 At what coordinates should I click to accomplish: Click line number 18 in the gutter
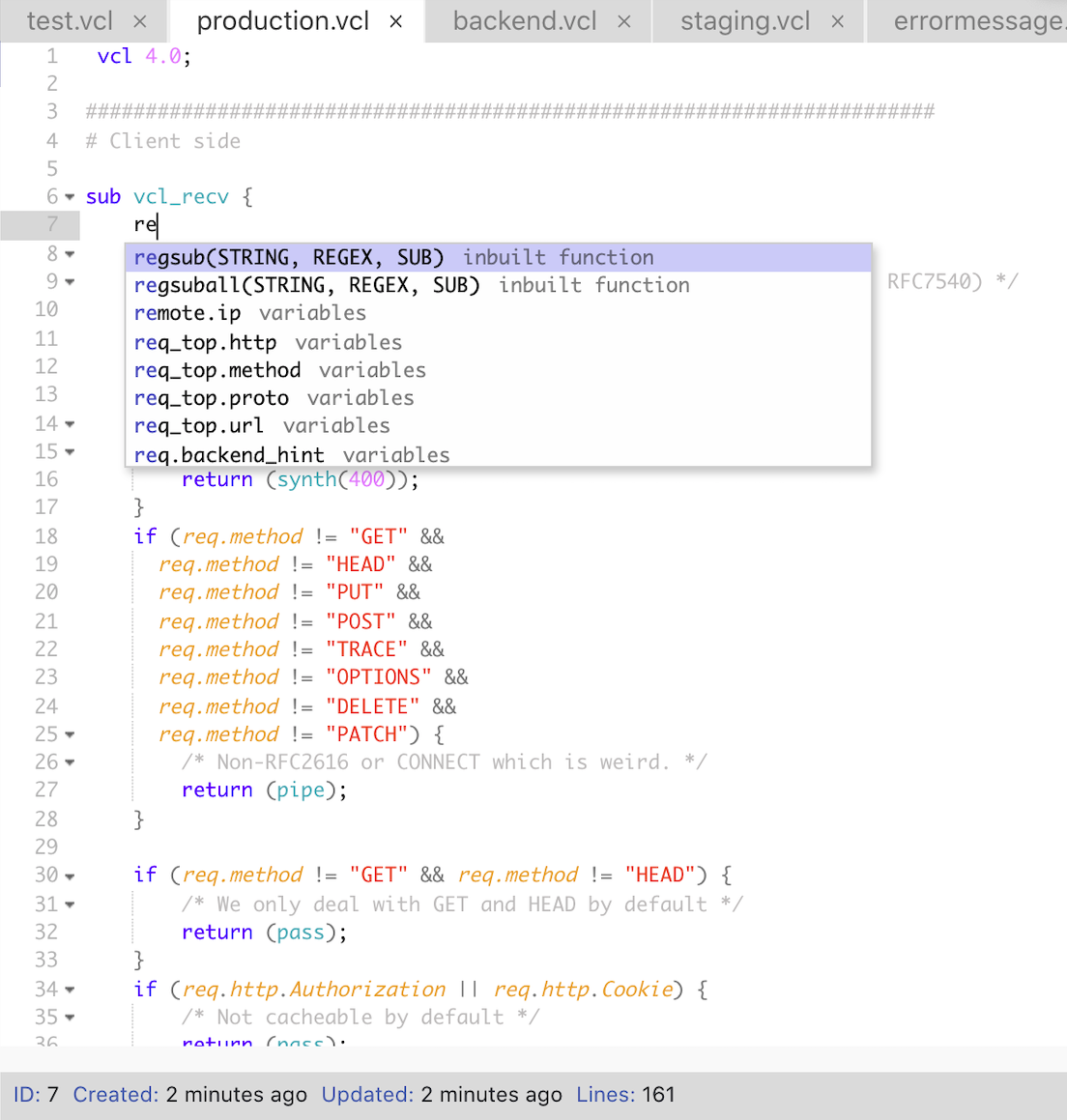point(46,535)
